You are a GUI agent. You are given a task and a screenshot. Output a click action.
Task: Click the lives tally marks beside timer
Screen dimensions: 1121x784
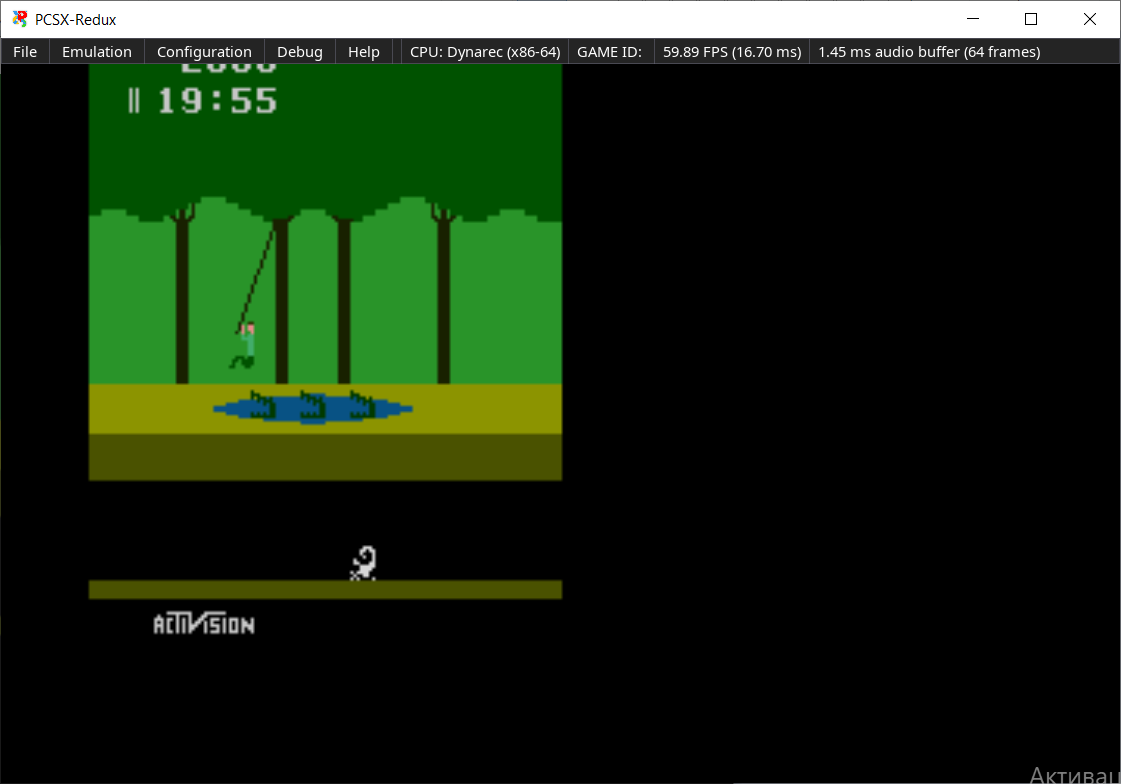click(x=134, y=101)
